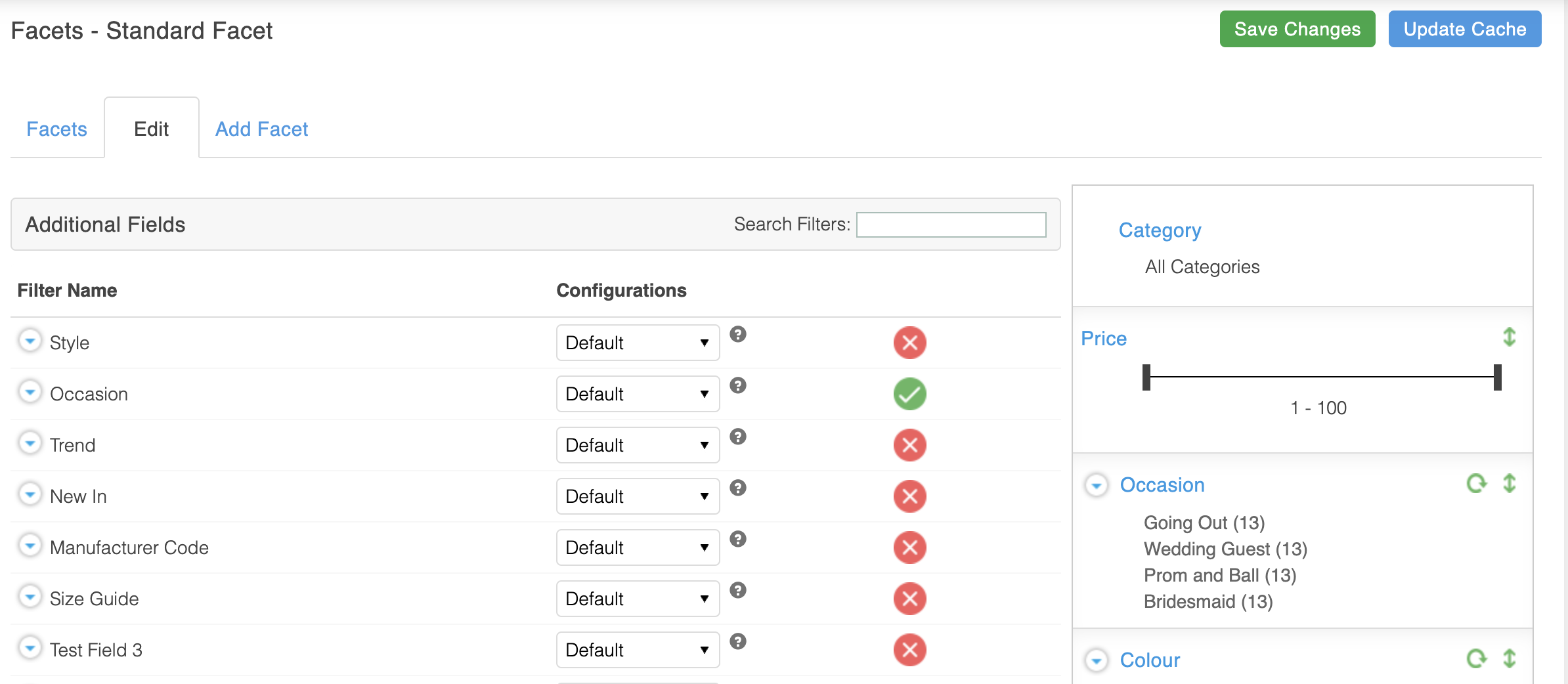The height and width of the screenshot is (684, 1568).
Task: Enable the Size Guide filter toggle
Action: click(x=910, y=599)
